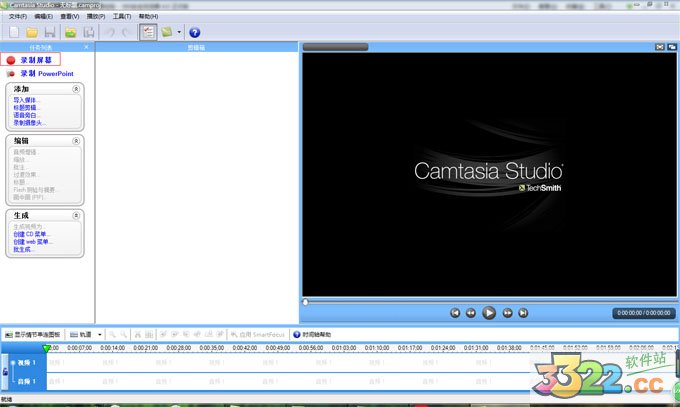
Task: Click timeline zoom in magnifier
Action: [x=112, y=335]
